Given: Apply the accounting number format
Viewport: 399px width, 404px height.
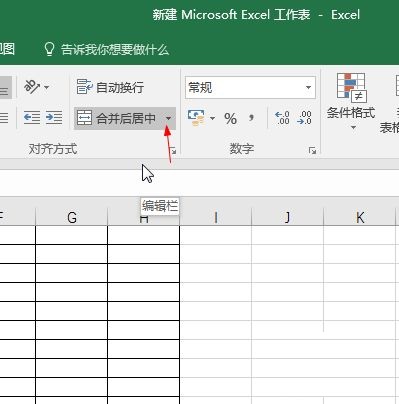Looking at the screenshot, I should pyautogui.click(x=196, y=118).
